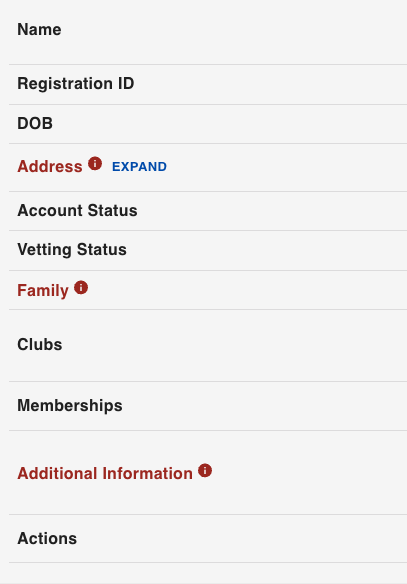Open the info icon beside Address
407x584 pixels.
tap(95, 164)
